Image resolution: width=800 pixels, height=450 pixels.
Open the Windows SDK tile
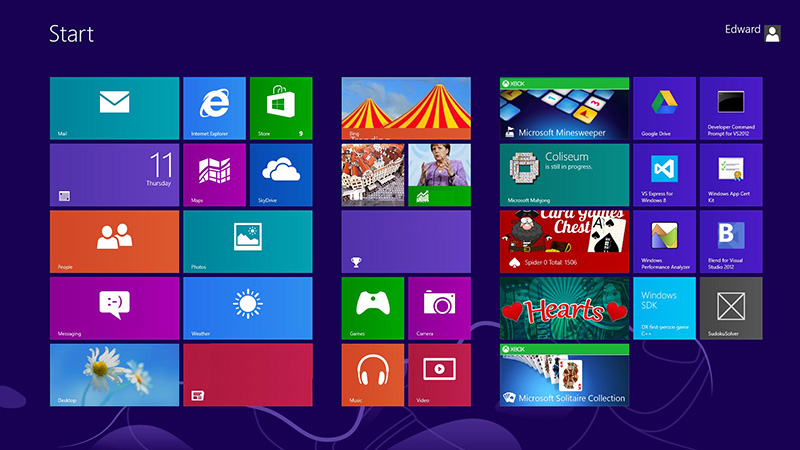(x=664, y=308)
